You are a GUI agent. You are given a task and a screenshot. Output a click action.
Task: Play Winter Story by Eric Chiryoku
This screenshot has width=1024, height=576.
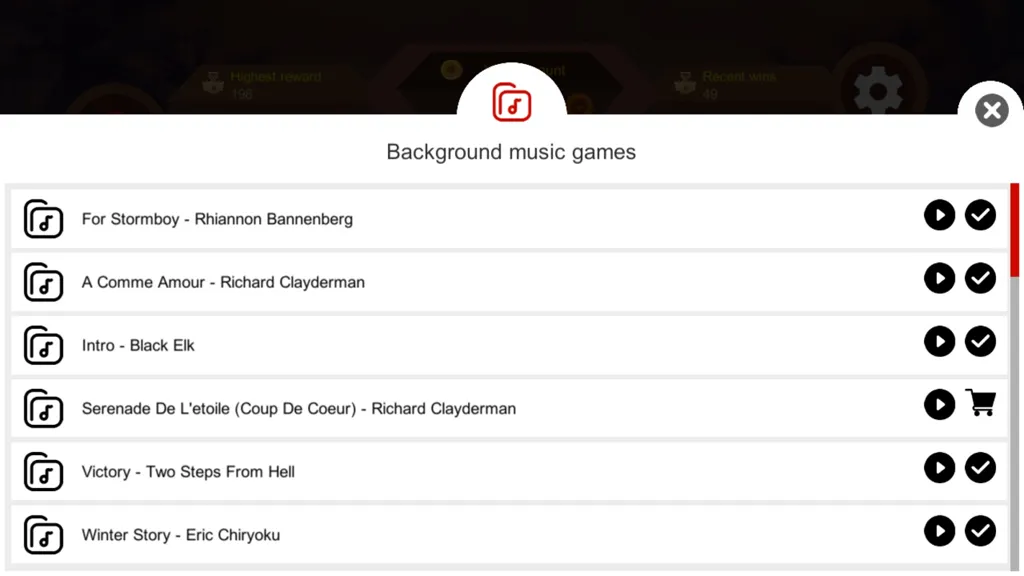pos(939,531)
